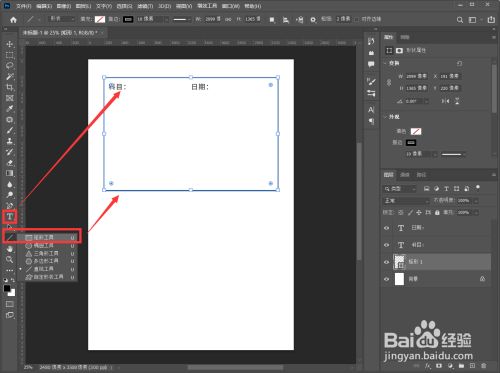Switch to the 路径 Paths tab
Viewport: 500px width, 373px height.
coord(421,175)
